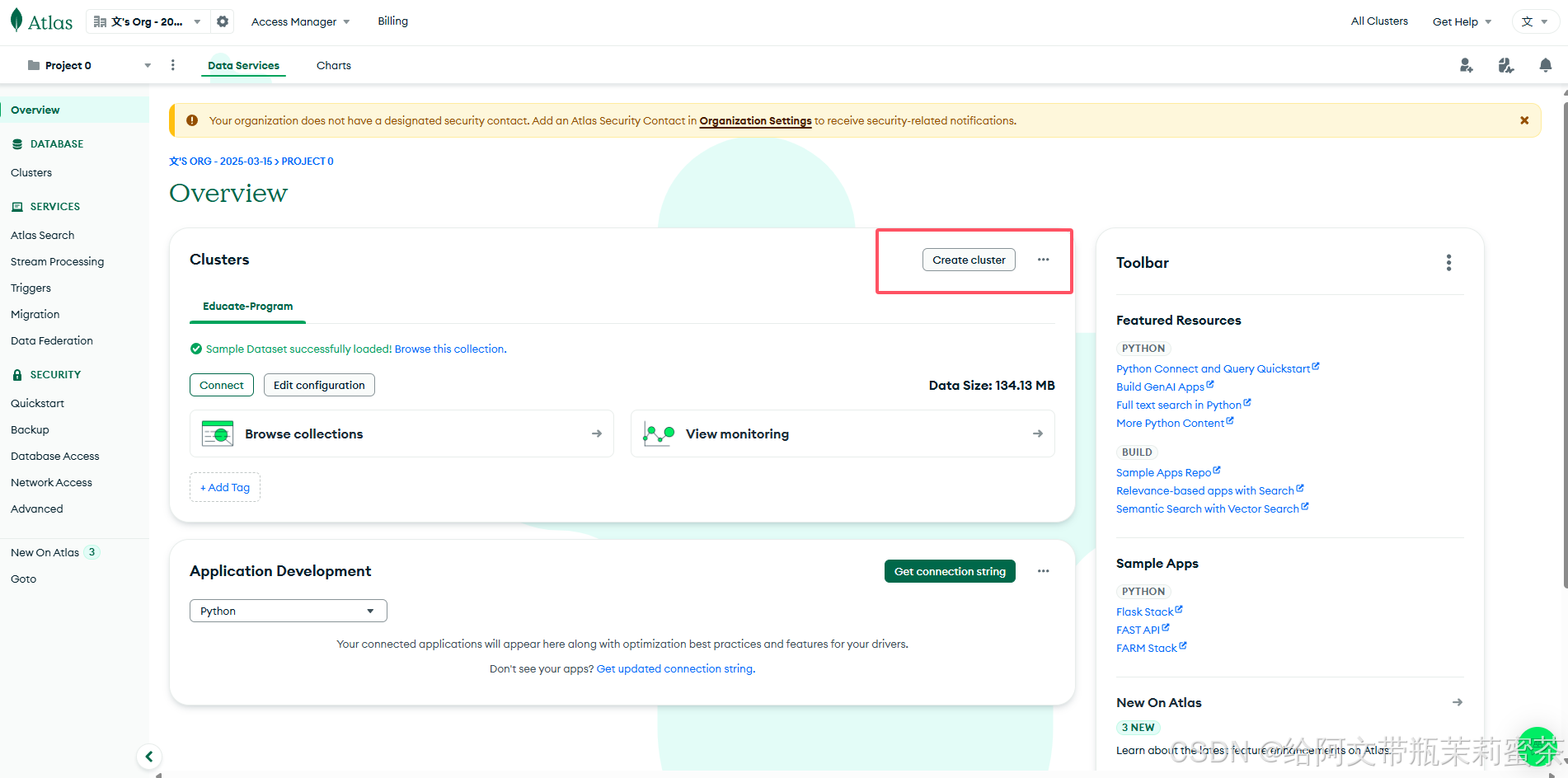The height and width of the screenshot is (778, 1568).
Task: Open the Python driver dropdown
Action: [x=287, y=611]
